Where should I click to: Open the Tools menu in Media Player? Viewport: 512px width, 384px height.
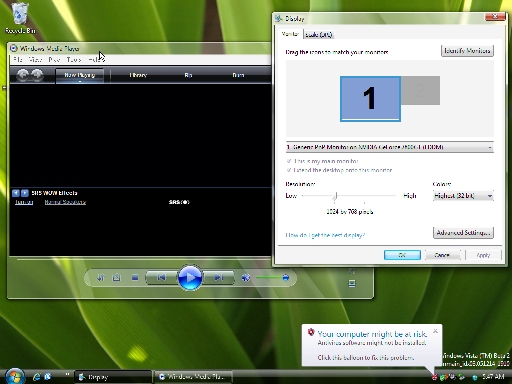pyautogui.click(x=74, y=60)
